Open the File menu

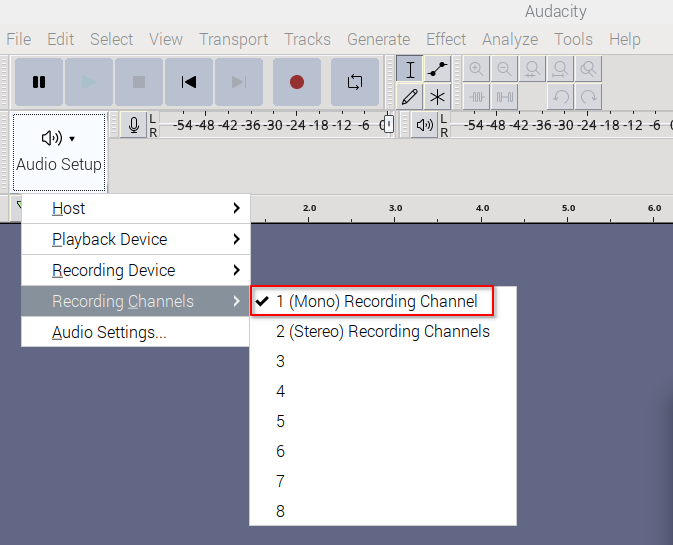tap(19, 39)
